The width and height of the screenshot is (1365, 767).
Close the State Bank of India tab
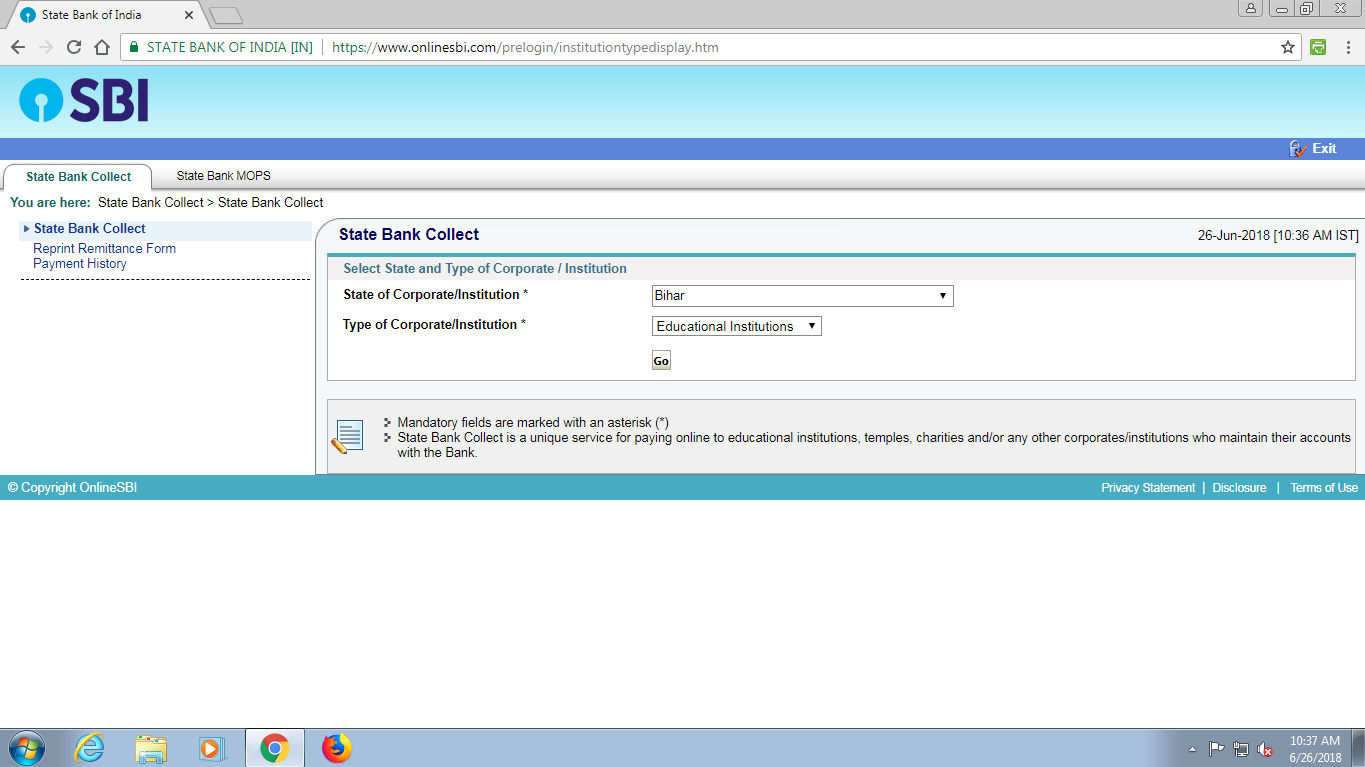pos(189,15)
